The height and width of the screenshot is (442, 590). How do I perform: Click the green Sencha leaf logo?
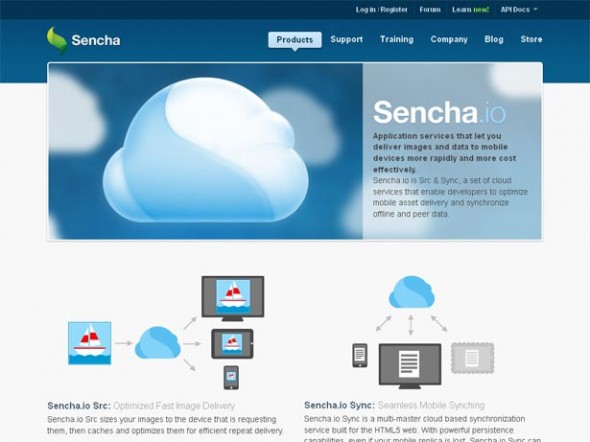point(57,40)
